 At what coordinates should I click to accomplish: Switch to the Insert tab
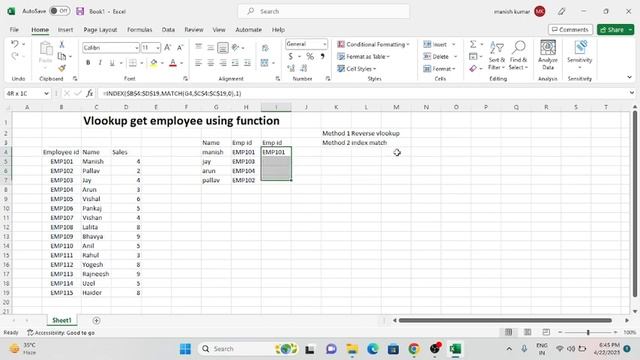(x=65, y=30)
